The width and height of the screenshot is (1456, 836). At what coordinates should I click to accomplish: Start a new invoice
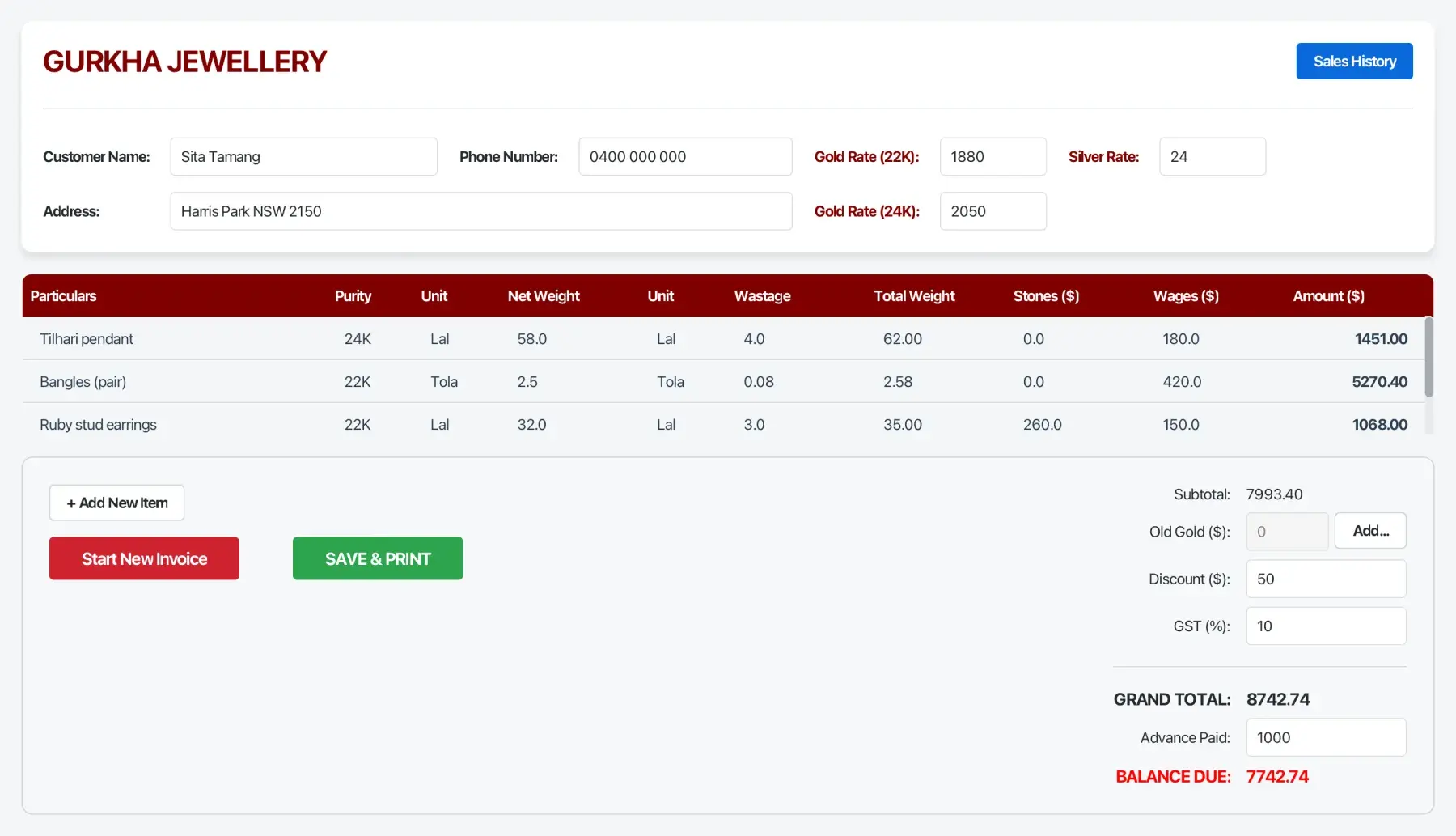[x=144, y=558]
